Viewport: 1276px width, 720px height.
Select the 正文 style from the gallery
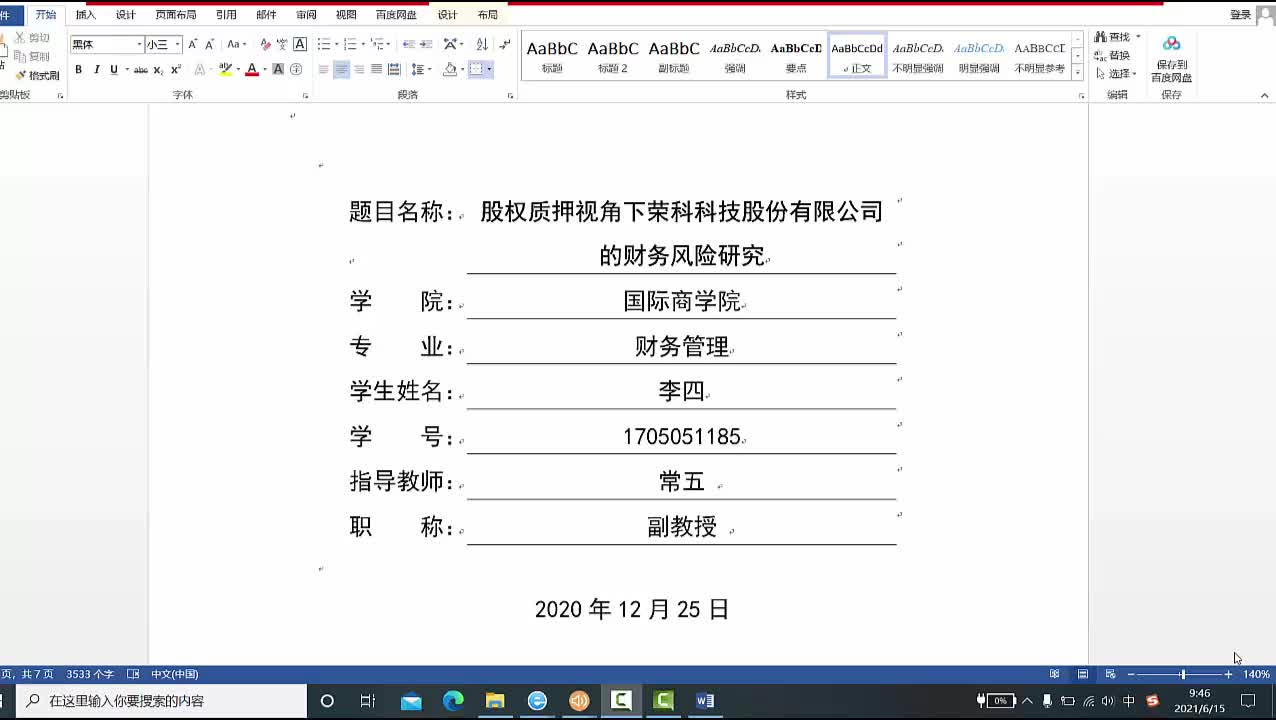pos(855,57)
